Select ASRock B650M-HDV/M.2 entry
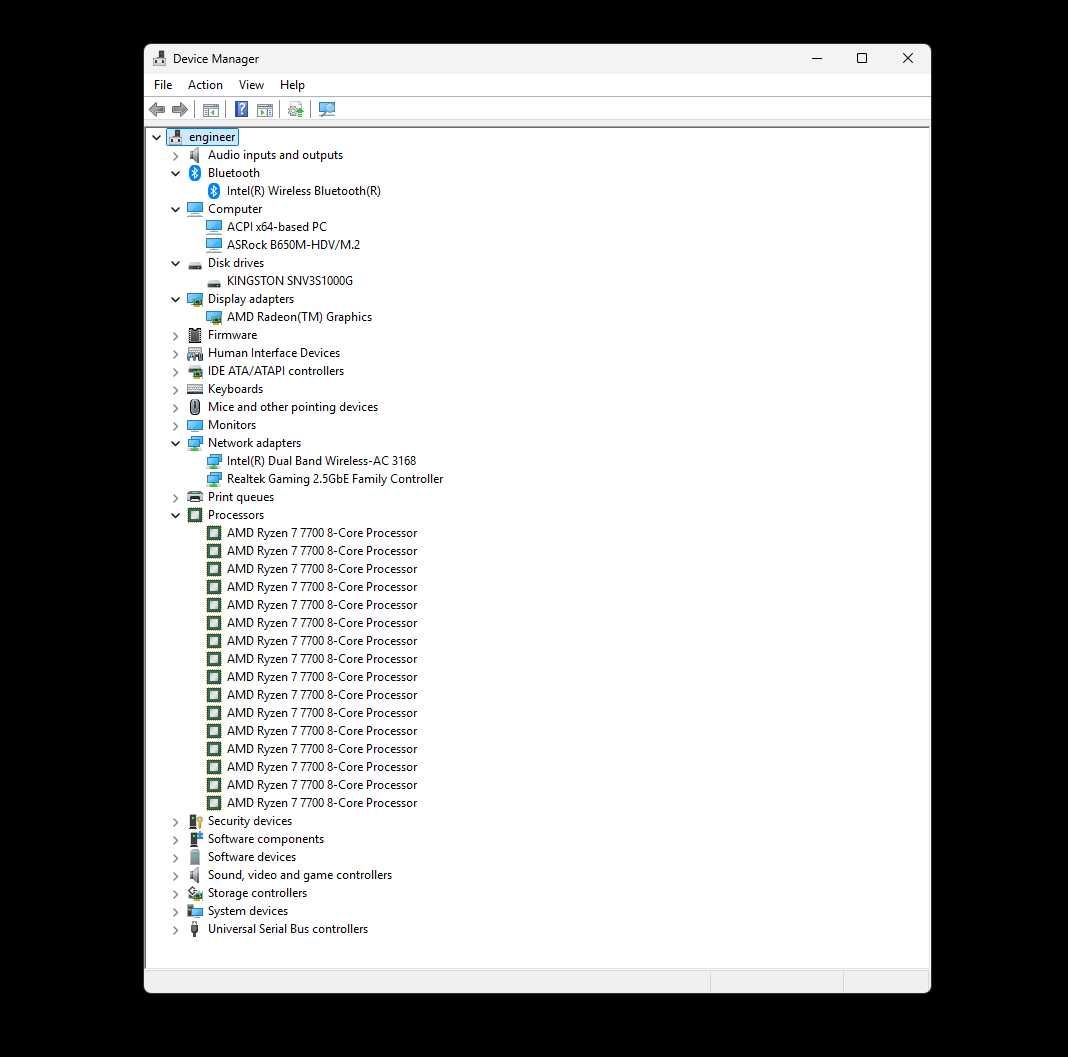Screen dimensions: 1068x1057 (294, 244)
